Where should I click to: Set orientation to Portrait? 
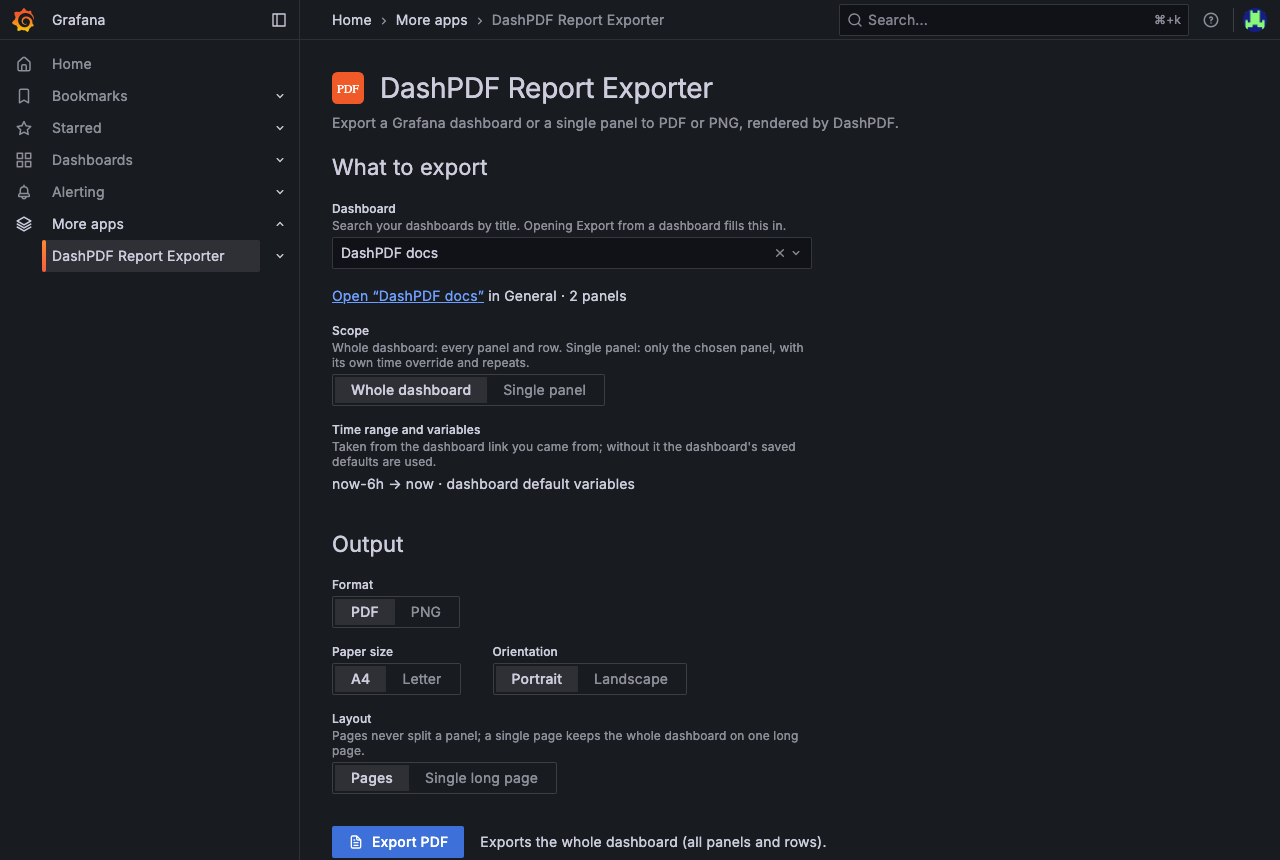tap(537, 679)
